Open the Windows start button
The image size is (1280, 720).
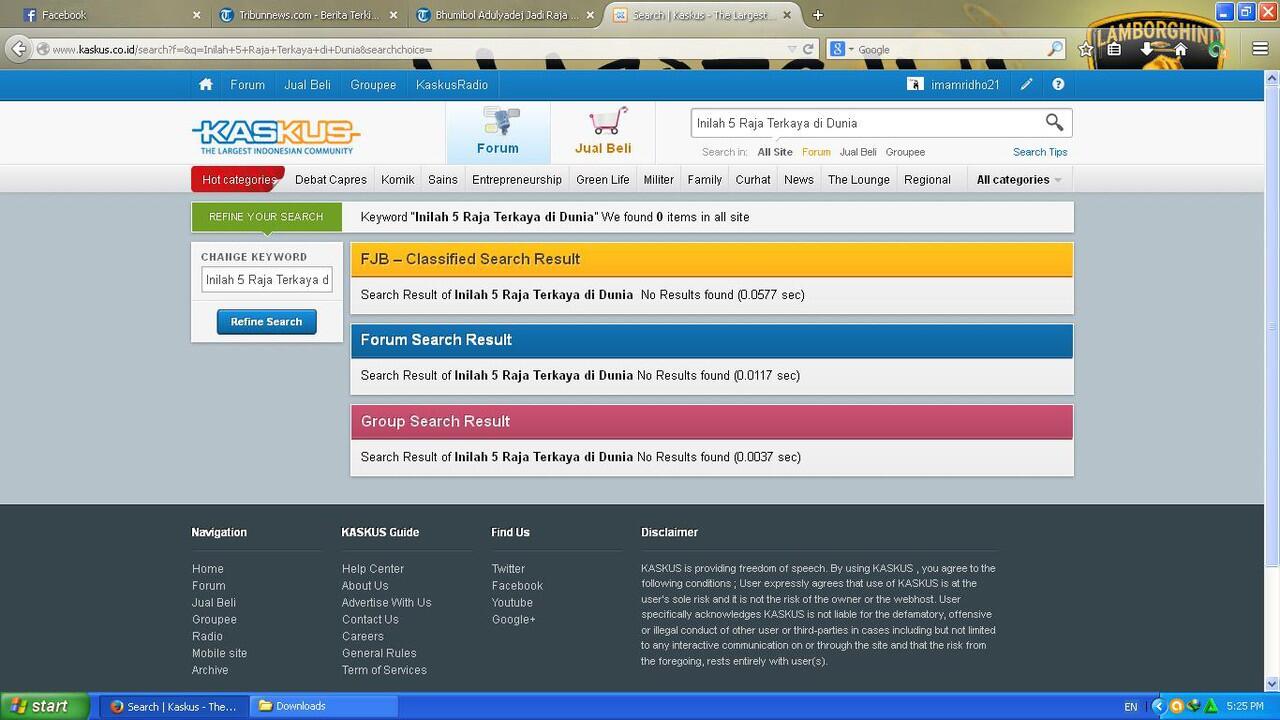(45, 706)
